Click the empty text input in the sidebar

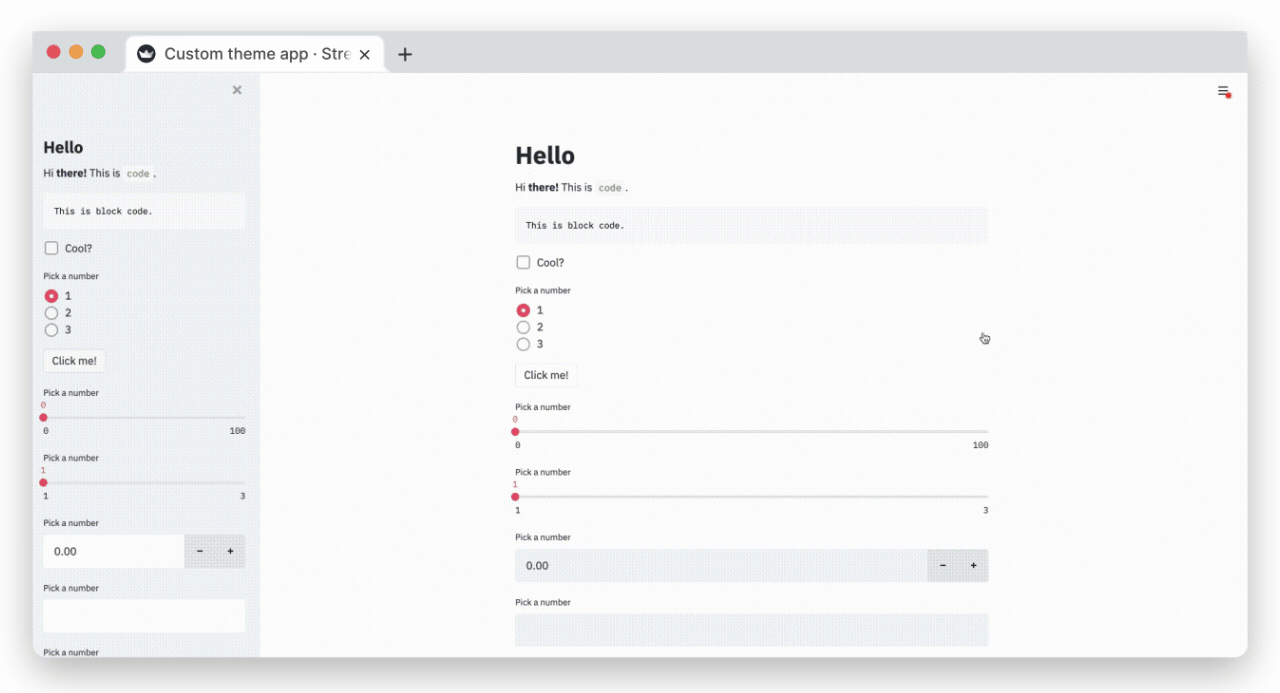coord(144,616)
